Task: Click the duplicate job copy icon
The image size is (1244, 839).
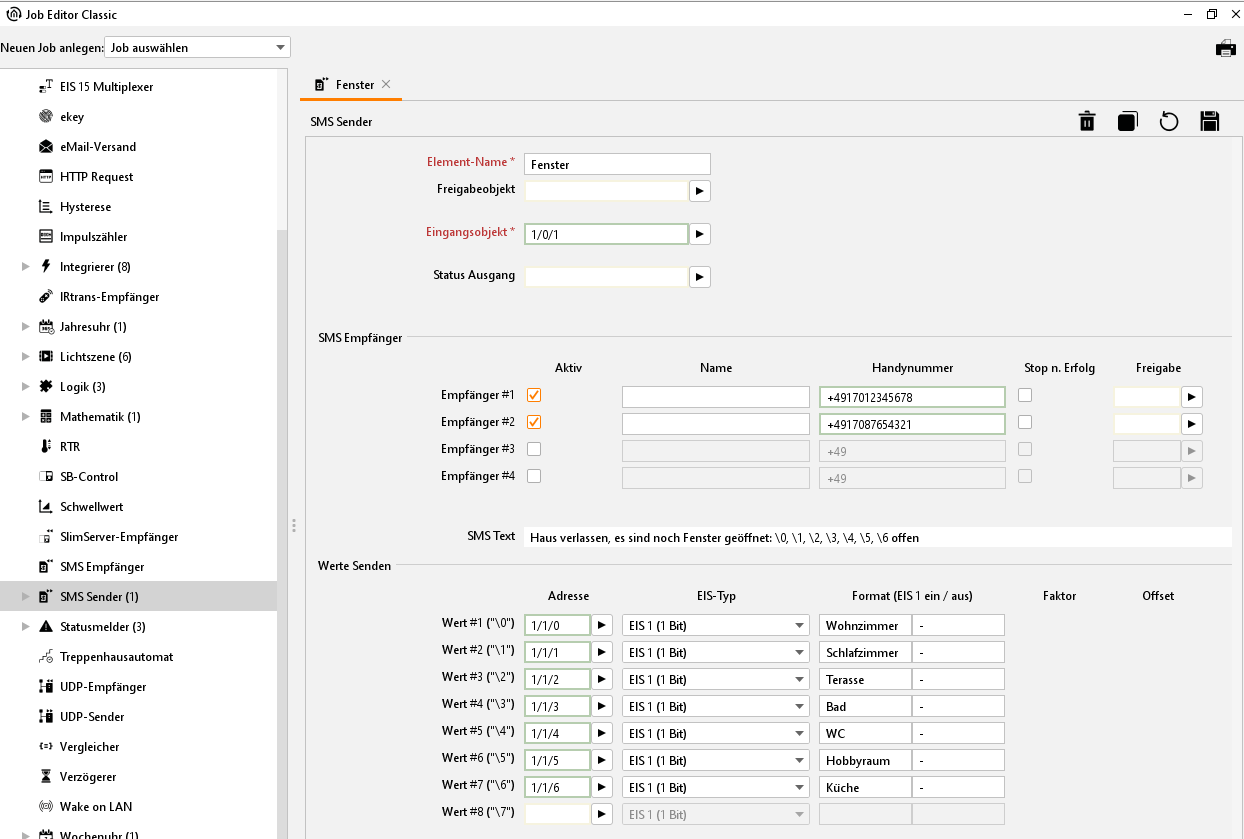Action: pos(1127,122)
